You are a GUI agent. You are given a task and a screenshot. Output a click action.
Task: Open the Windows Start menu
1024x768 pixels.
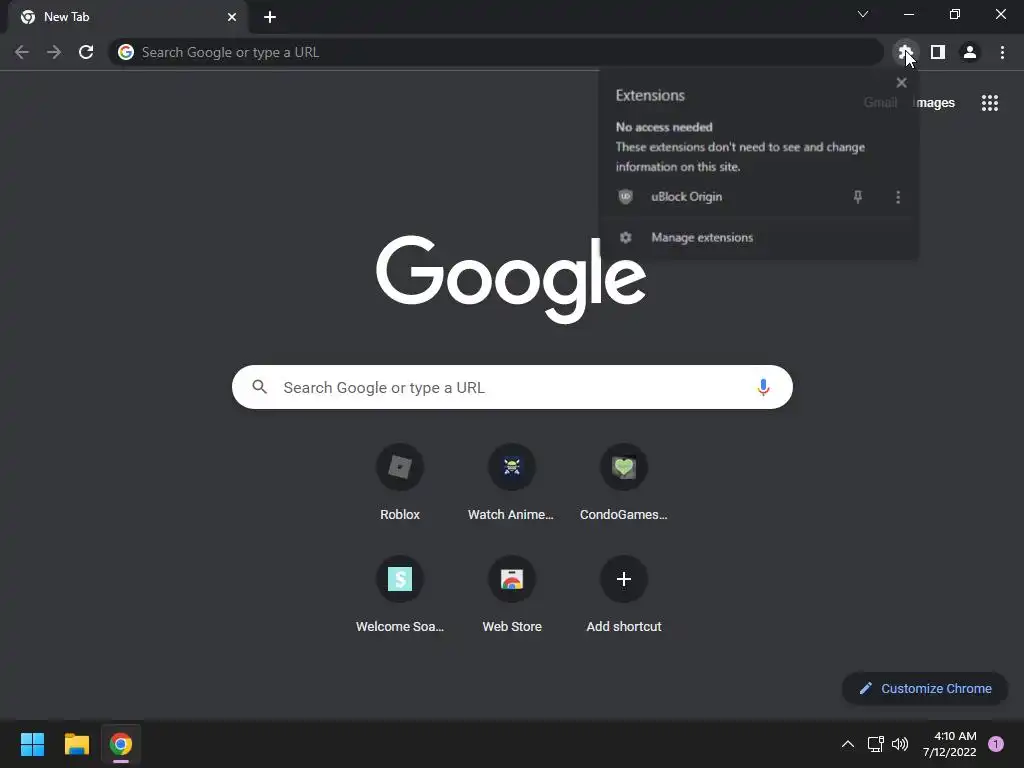click(x=32, y=744)
